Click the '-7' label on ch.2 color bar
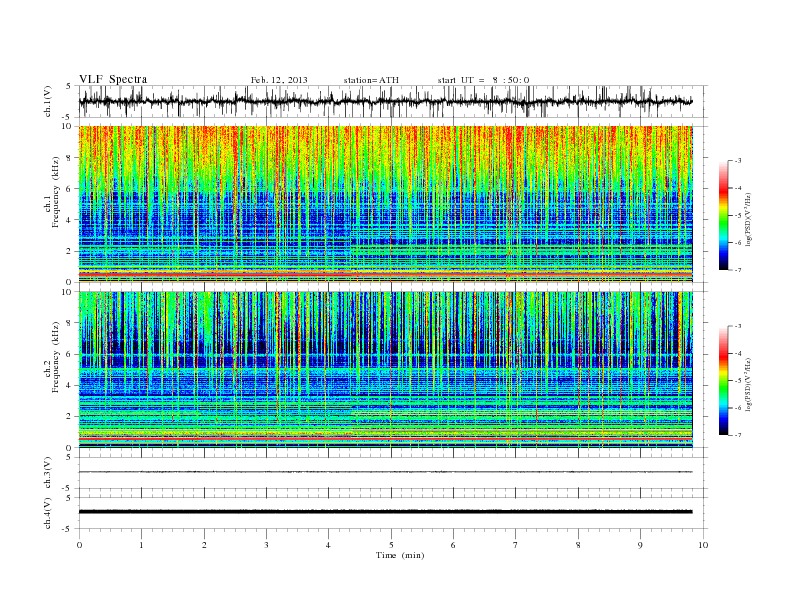Viewport: 792px width, 612px height. (737, 435)
